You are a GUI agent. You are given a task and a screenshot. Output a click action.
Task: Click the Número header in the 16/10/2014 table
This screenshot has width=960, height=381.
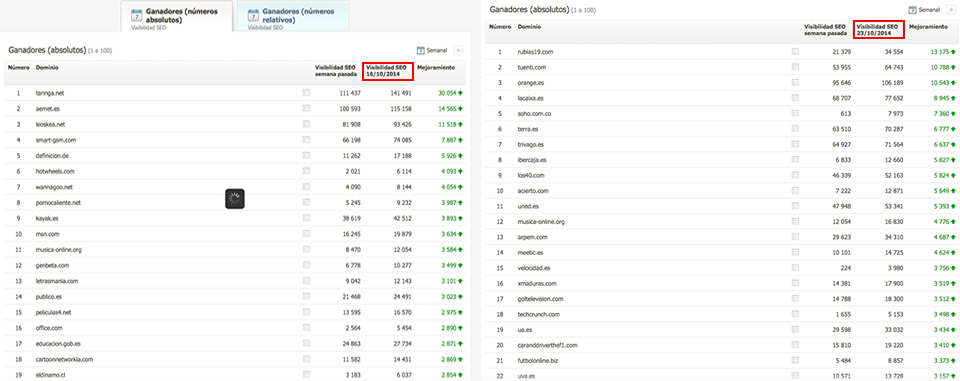coord(18,67)
